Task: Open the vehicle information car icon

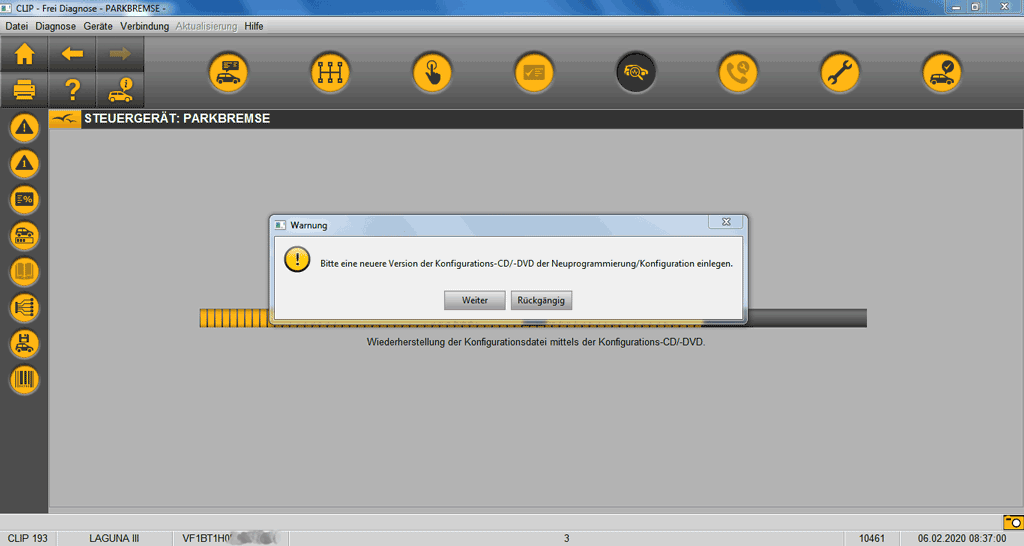Action: 120,91
